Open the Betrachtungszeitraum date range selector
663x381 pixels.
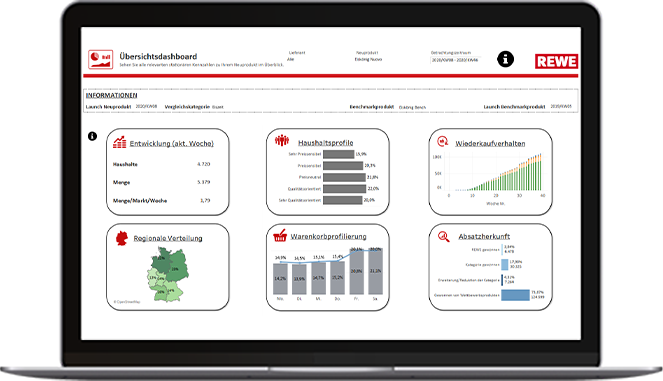(x=455, y=60)
